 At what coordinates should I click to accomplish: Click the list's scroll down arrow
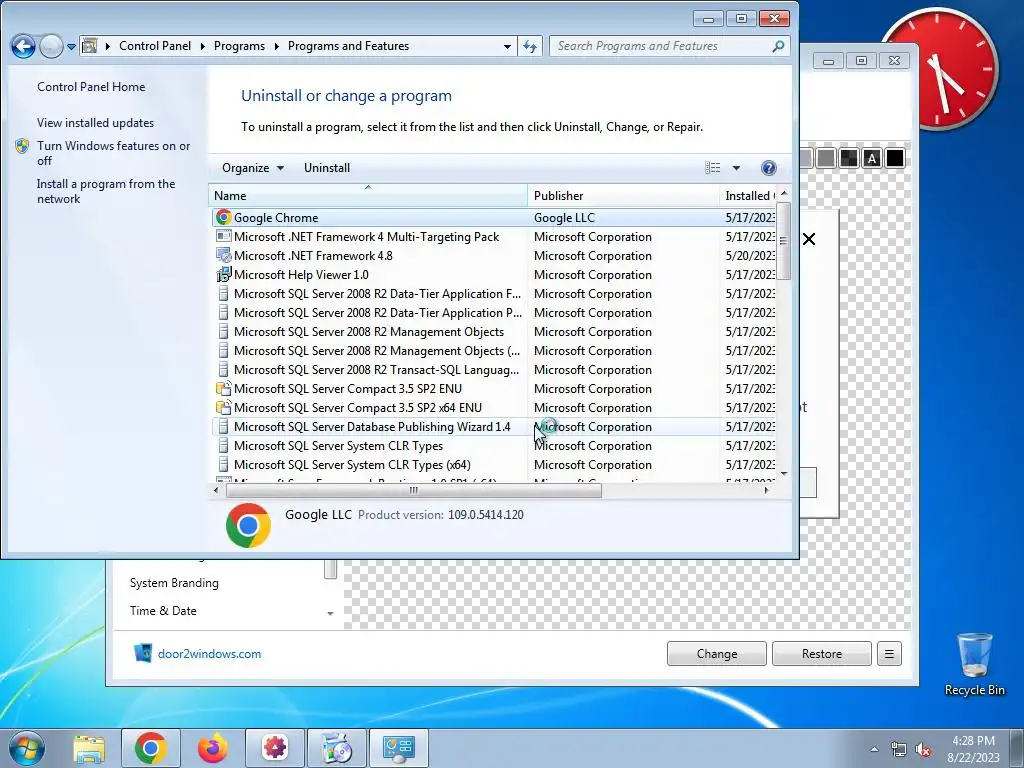tap(784, 473)
